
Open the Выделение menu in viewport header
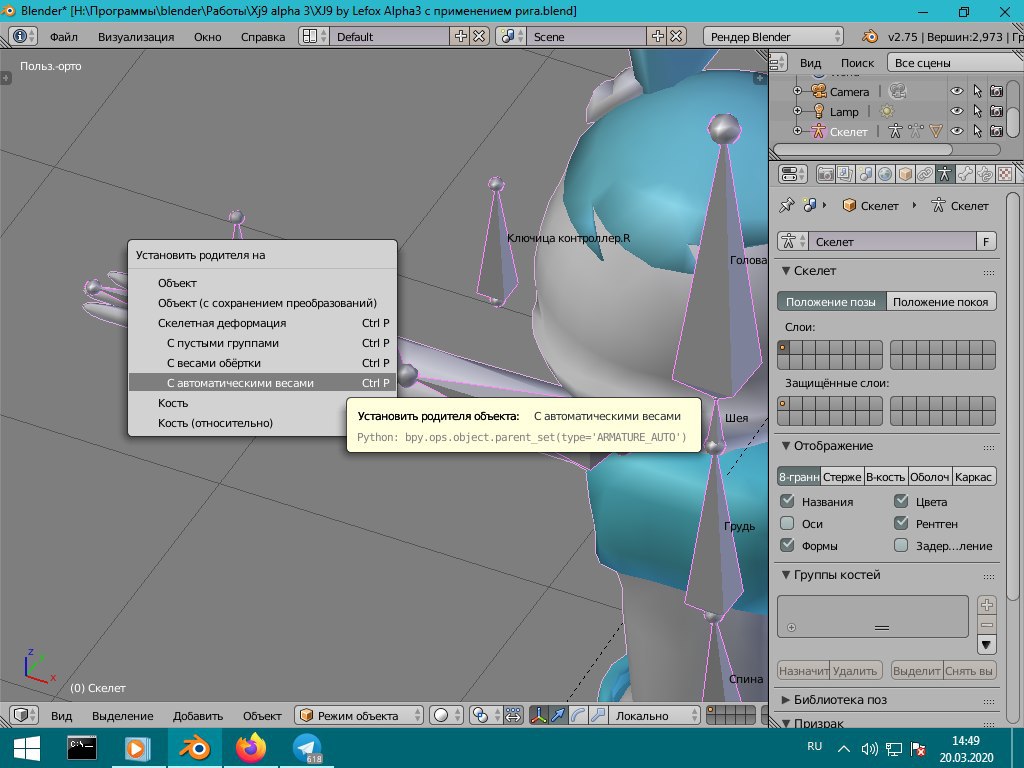coord(122,716)
